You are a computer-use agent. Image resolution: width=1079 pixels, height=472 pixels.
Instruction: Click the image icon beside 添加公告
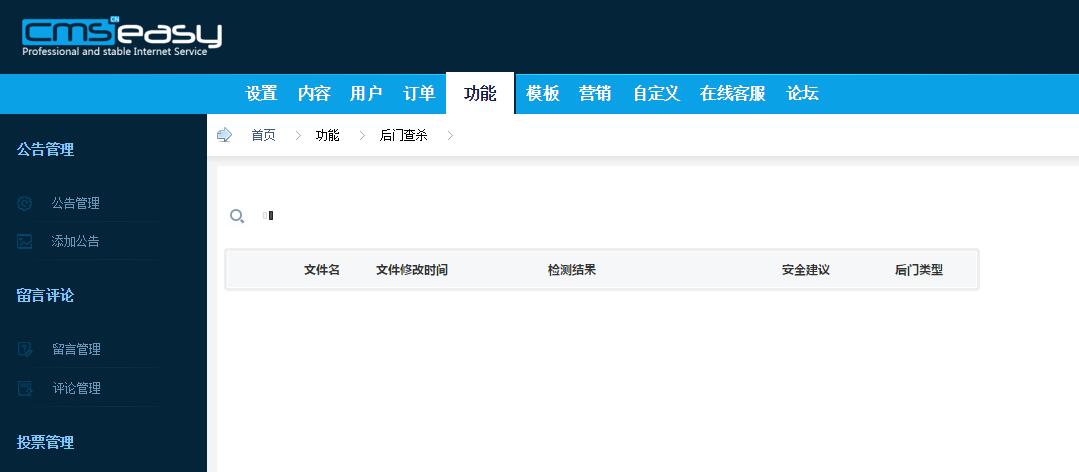(x=25, y=242)
